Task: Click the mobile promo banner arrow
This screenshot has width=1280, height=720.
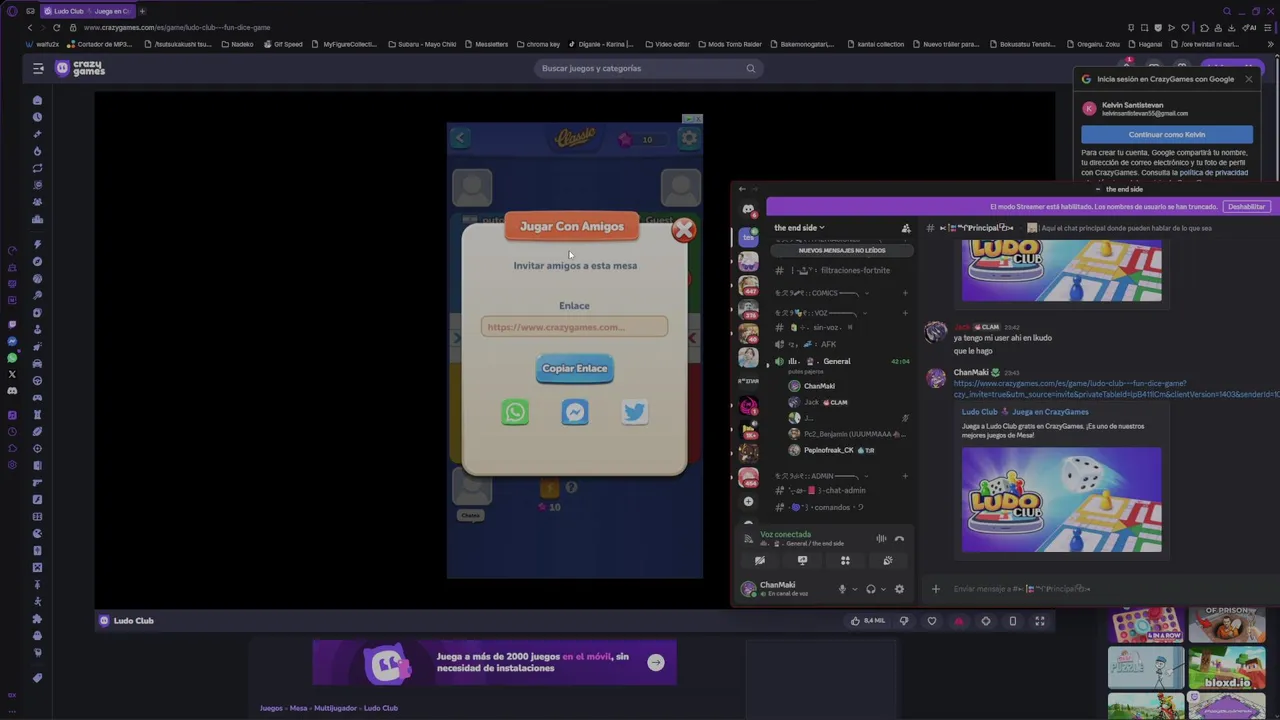Action: coord(656,662)
